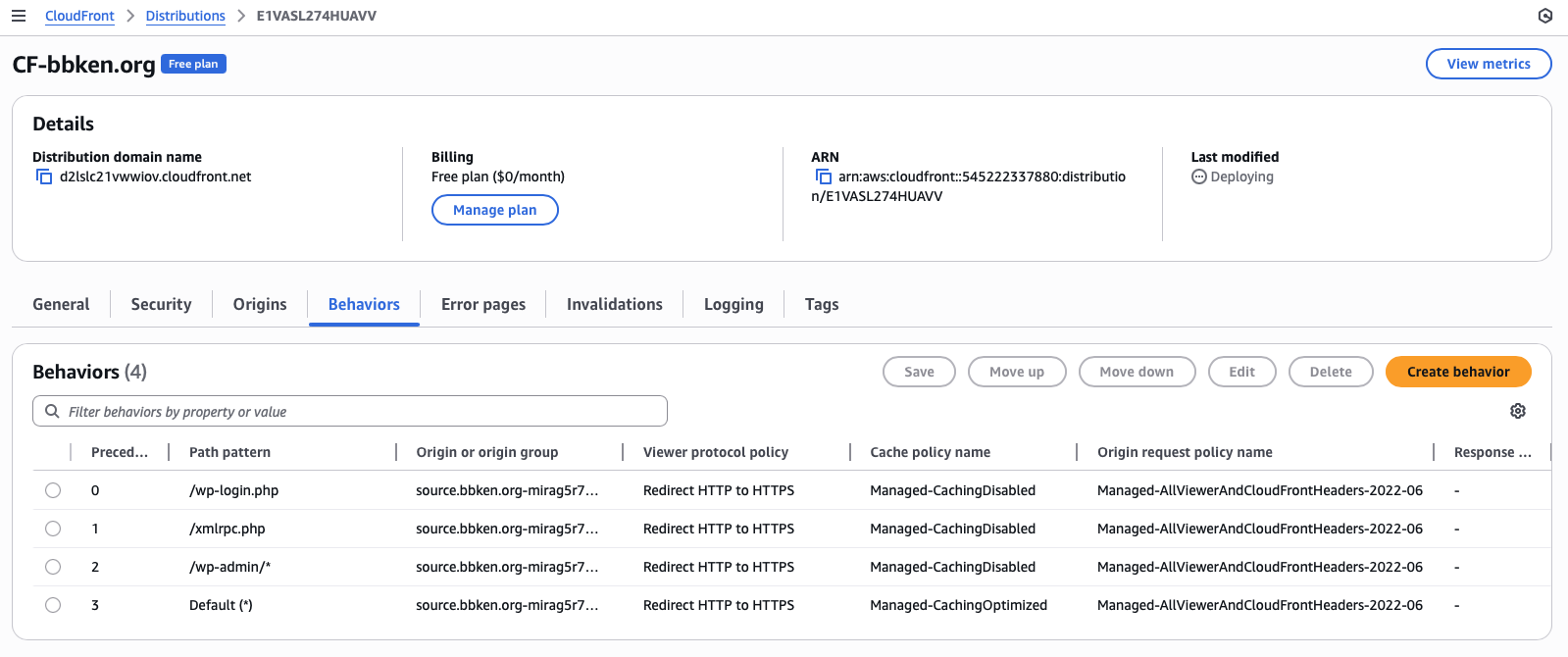This screenshot has width=1568, height=657.
Task: Switch to the Origins tab
Action: pyautogui.click(x=260, y=304)
